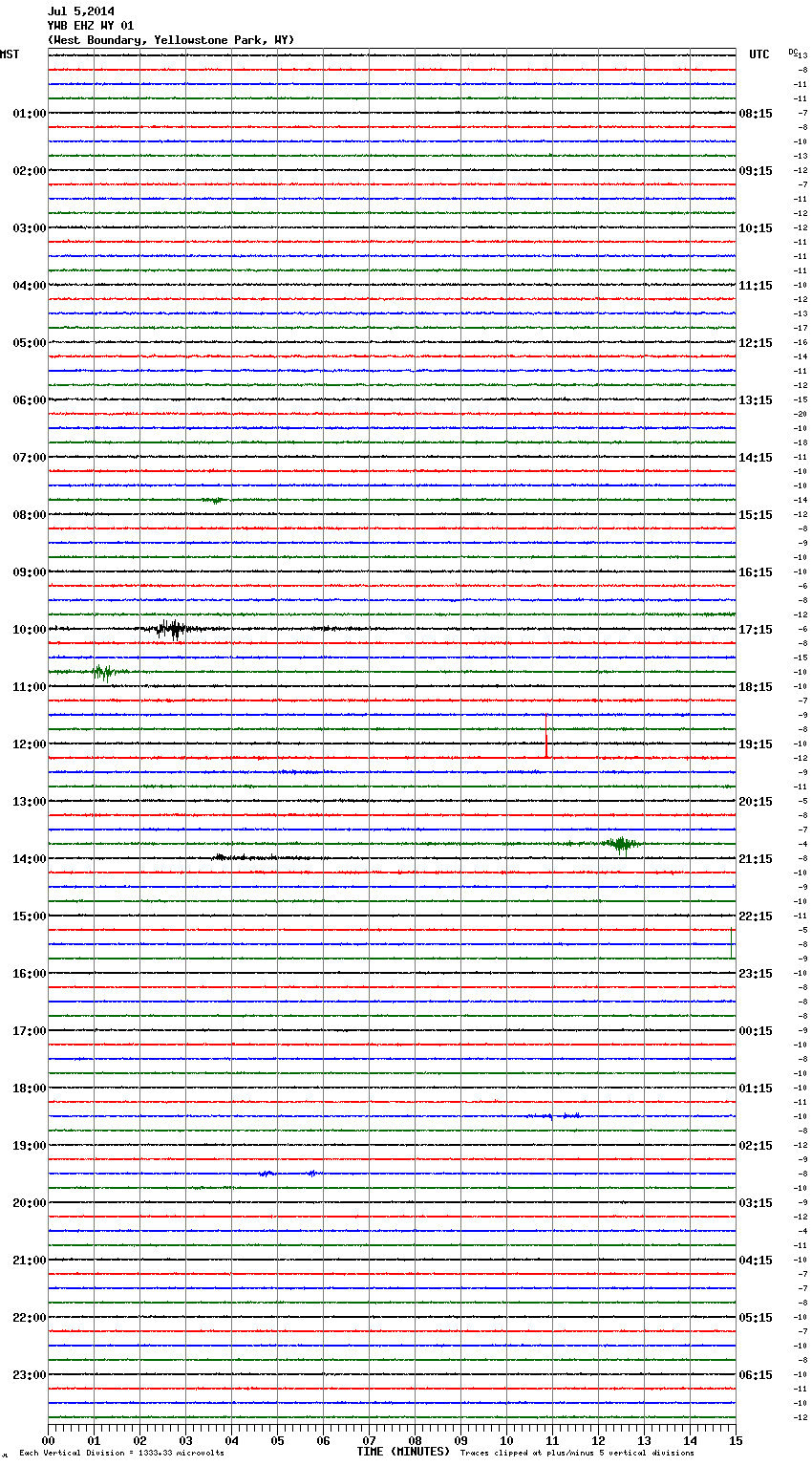Select the 17:15 UTC time label
Screen dimensions: 812x1466
[x=756, y=630]
